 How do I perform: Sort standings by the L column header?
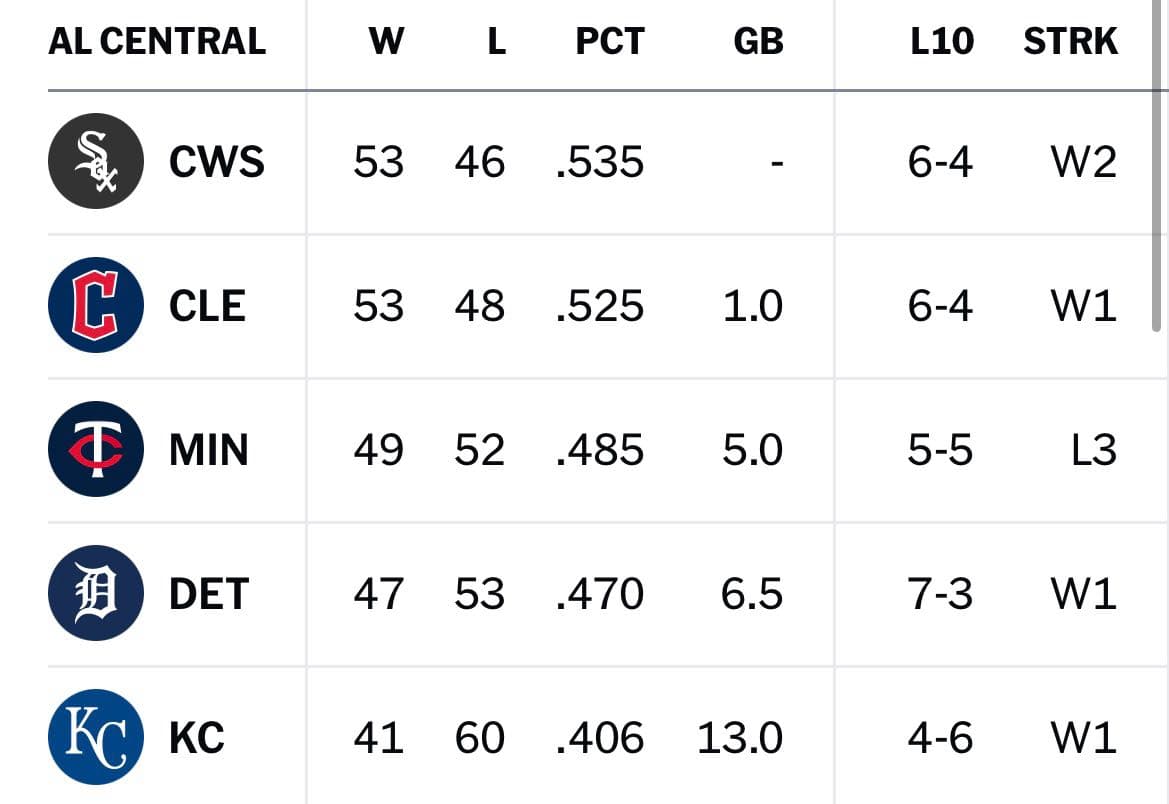point(497,41)
